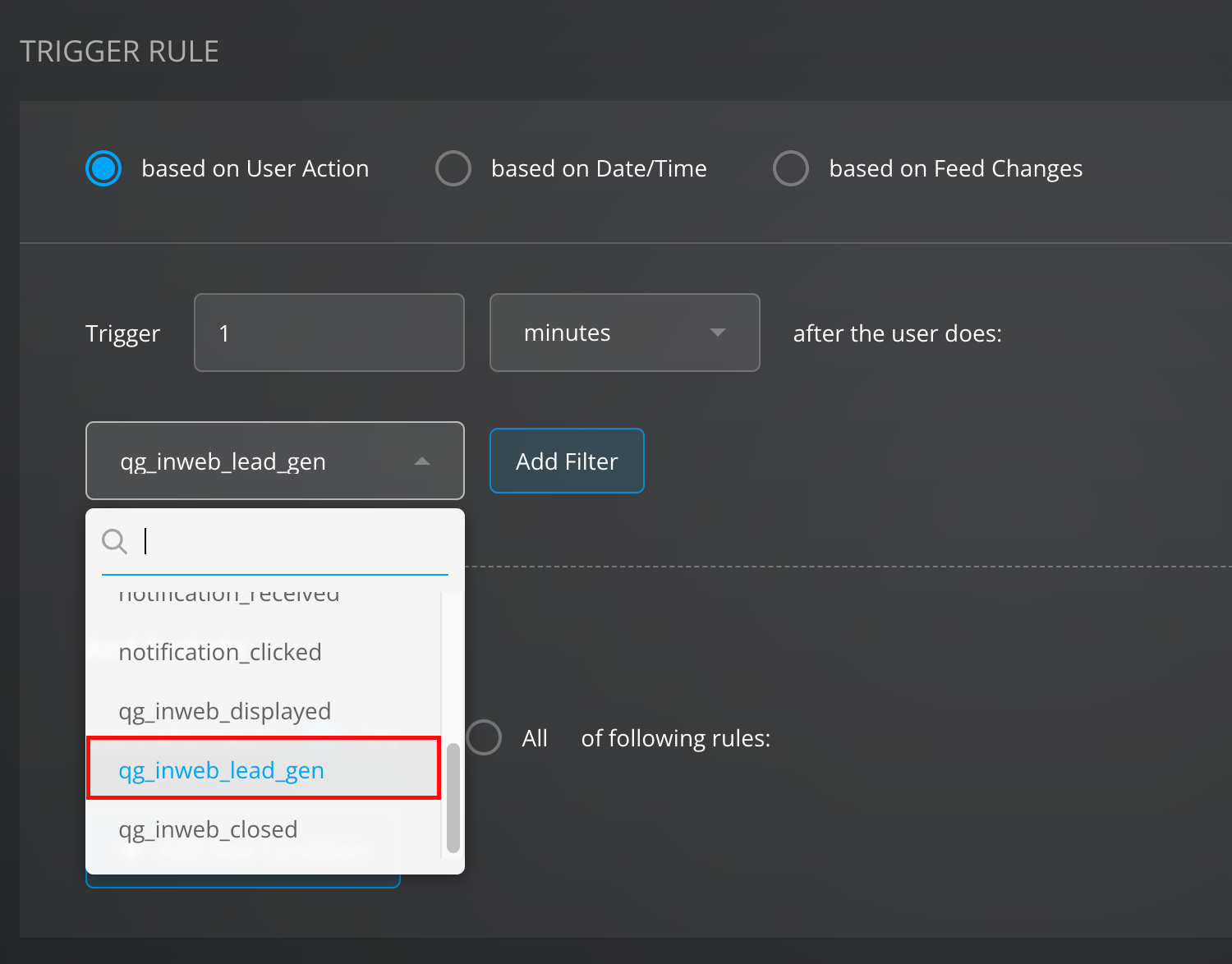The width and height of the screenshot is (1232, 964).
Task: Select the partially hidden notification_received option
Action: pos(229,596)
